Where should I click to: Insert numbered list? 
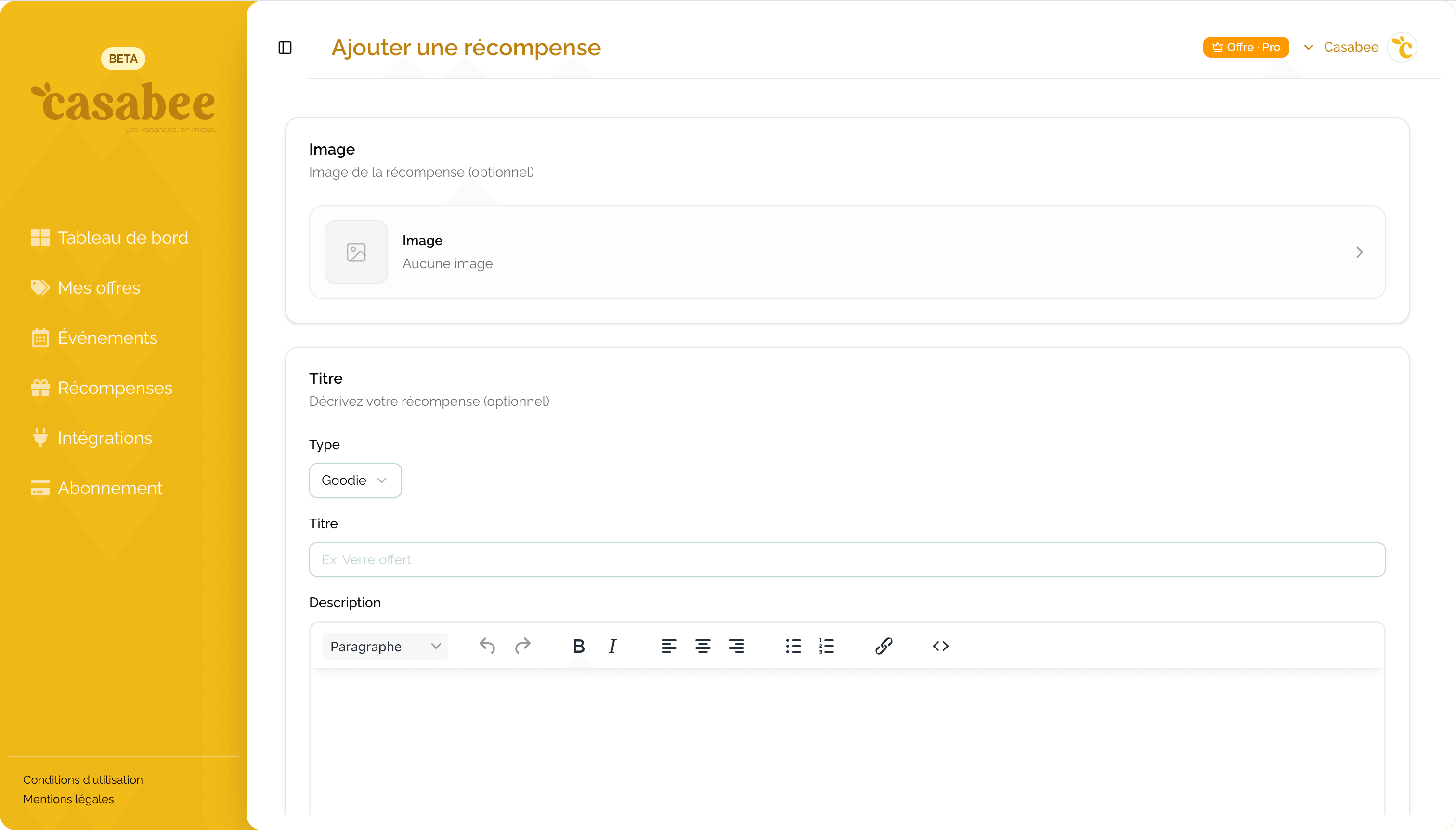827,646
